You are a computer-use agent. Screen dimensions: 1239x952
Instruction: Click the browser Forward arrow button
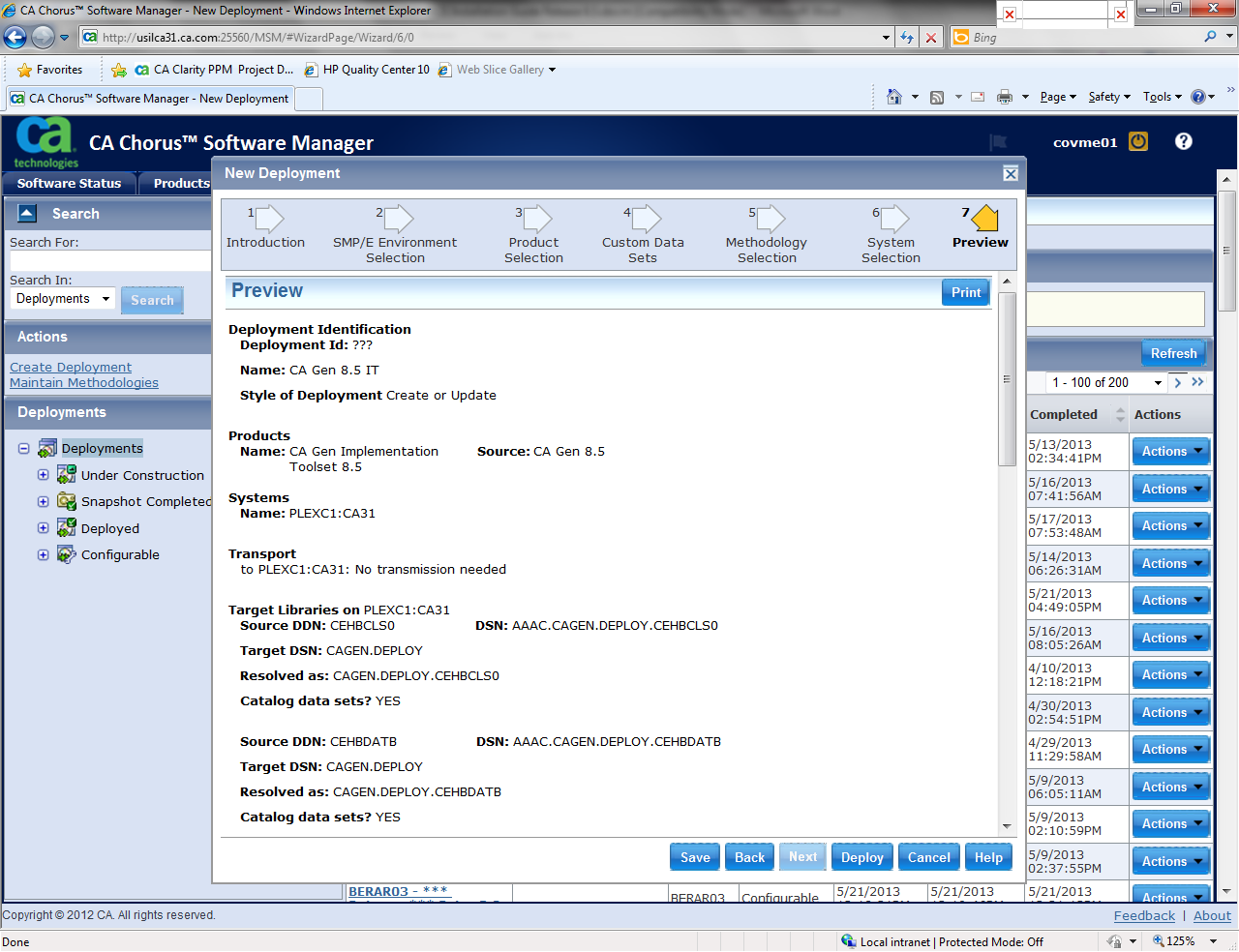(43, 37)
